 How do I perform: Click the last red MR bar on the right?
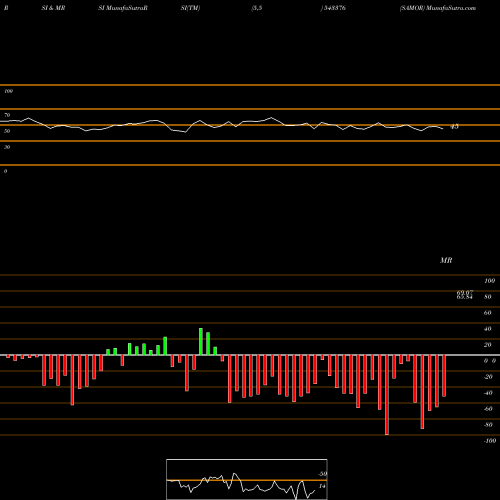pos(444,376)
